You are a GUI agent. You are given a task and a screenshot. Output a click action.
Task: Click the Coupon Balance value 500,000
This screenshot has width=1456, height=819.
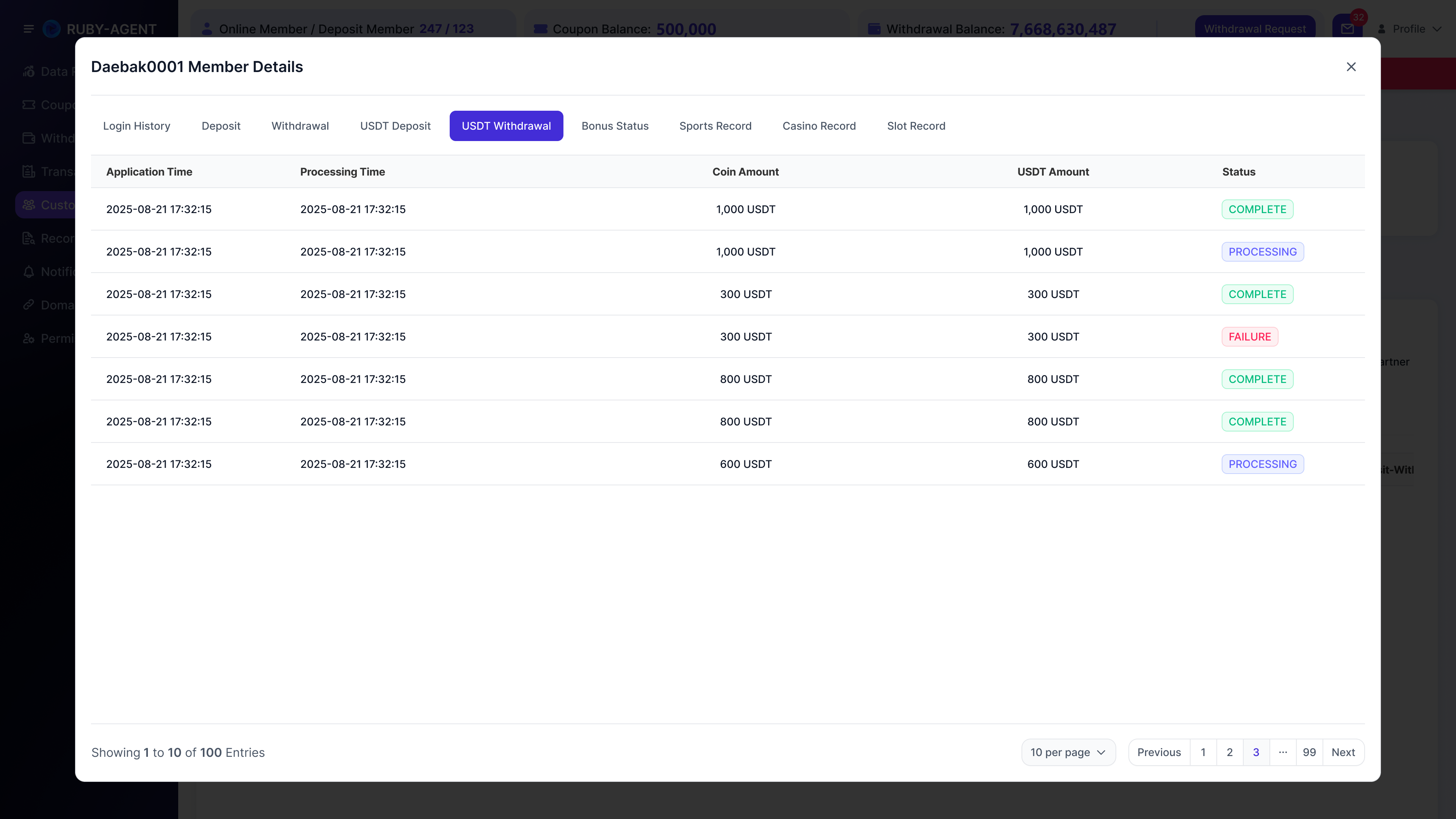click(x=686, y=29)
